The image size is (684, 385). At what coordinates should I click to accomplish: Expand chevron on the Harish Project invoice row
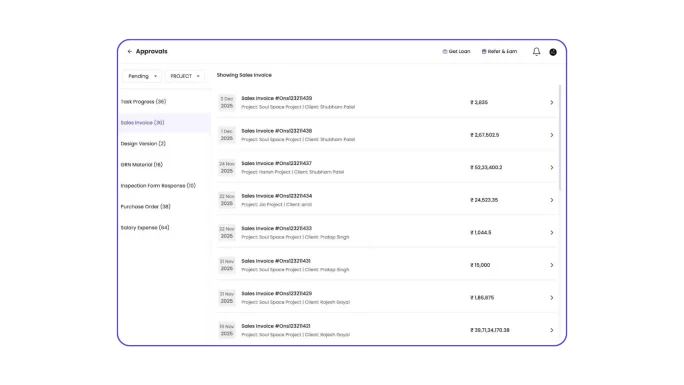551,167
